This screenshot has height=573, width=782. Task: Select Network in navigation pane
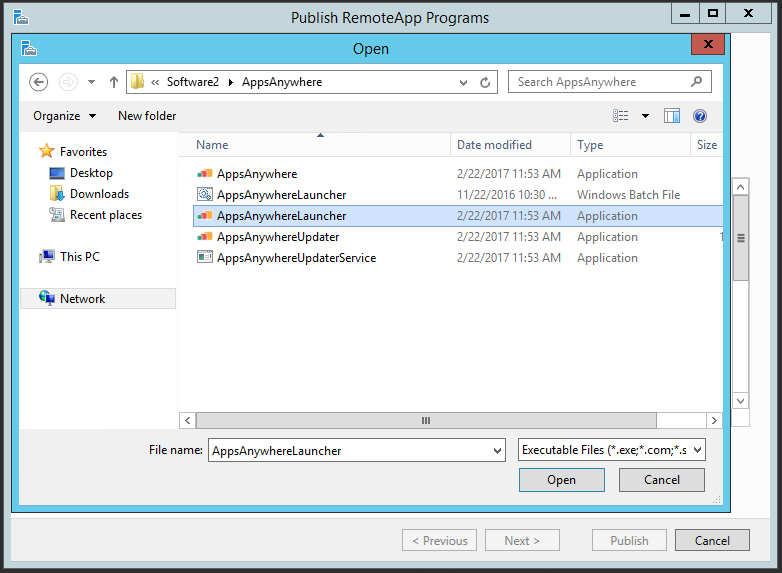point(82,299)
